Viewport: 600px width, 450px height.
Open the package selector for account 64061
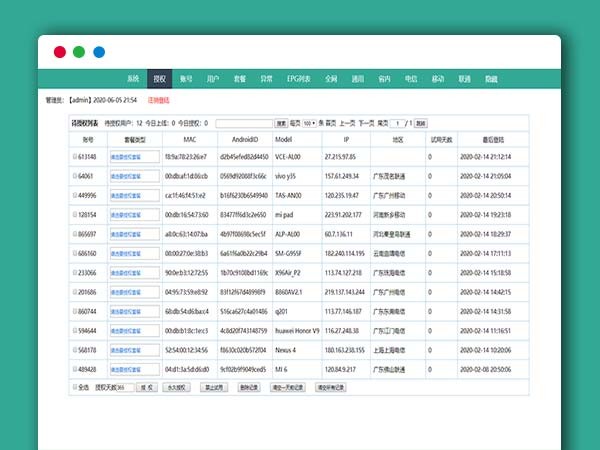point(134,176)
